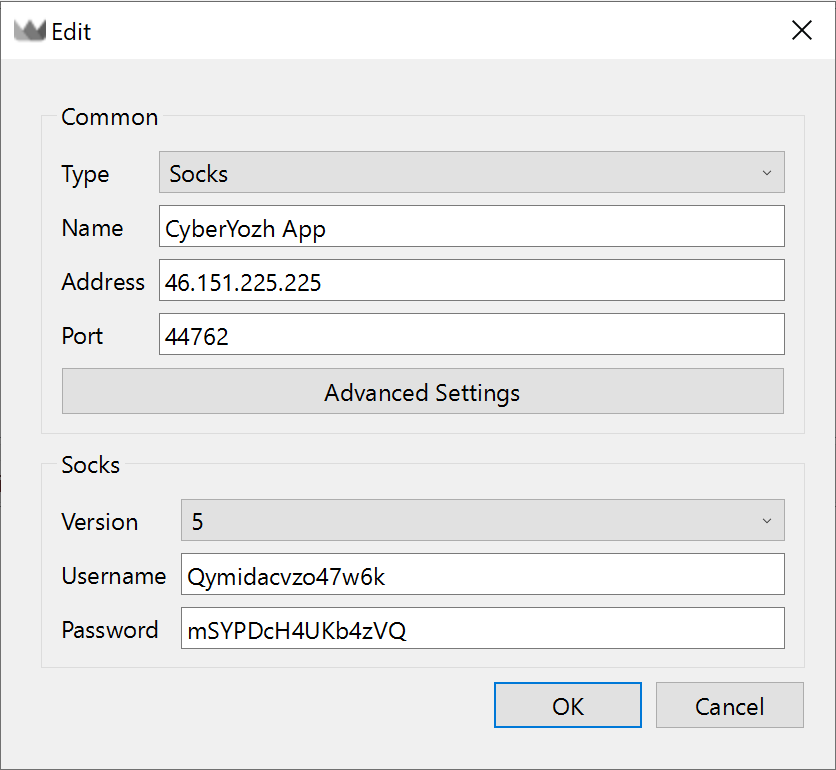Open Advanced Settings

(x=423, y=391)
